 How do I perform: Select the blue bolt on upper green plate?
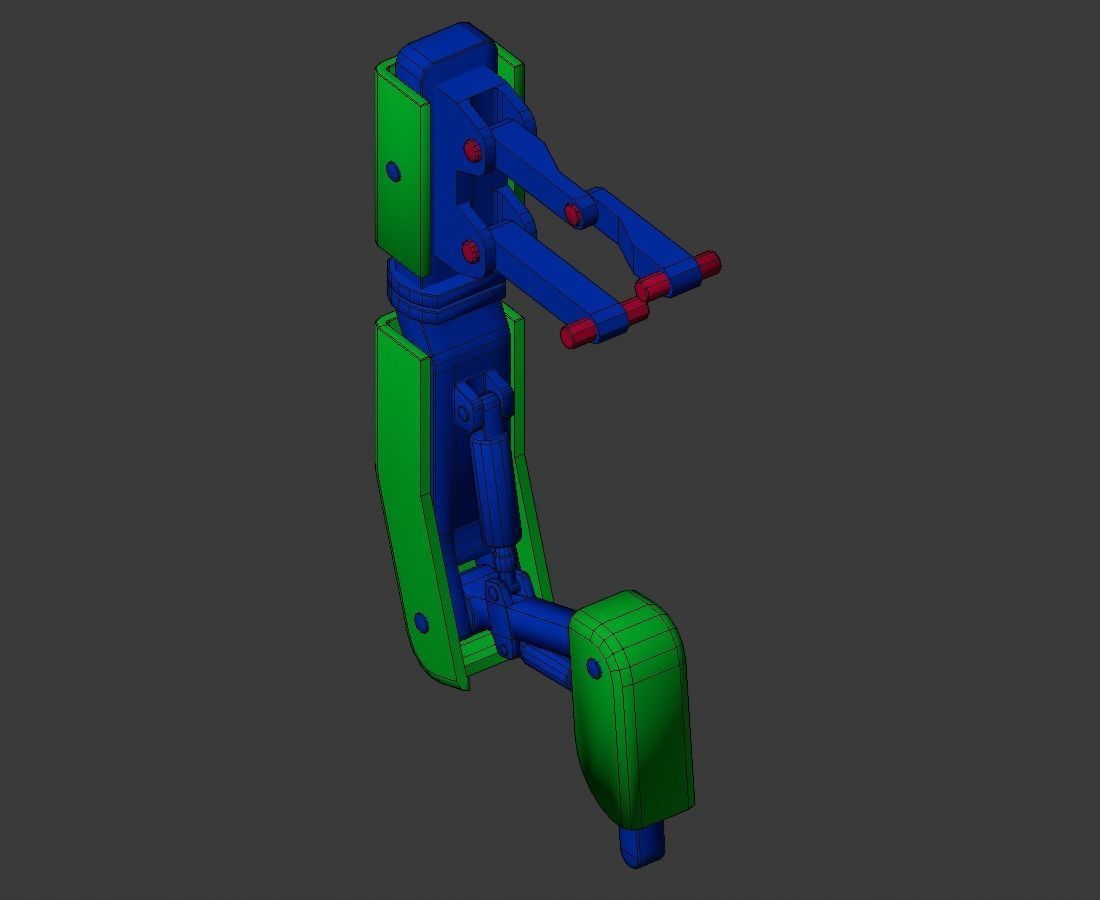coord(394,171)
